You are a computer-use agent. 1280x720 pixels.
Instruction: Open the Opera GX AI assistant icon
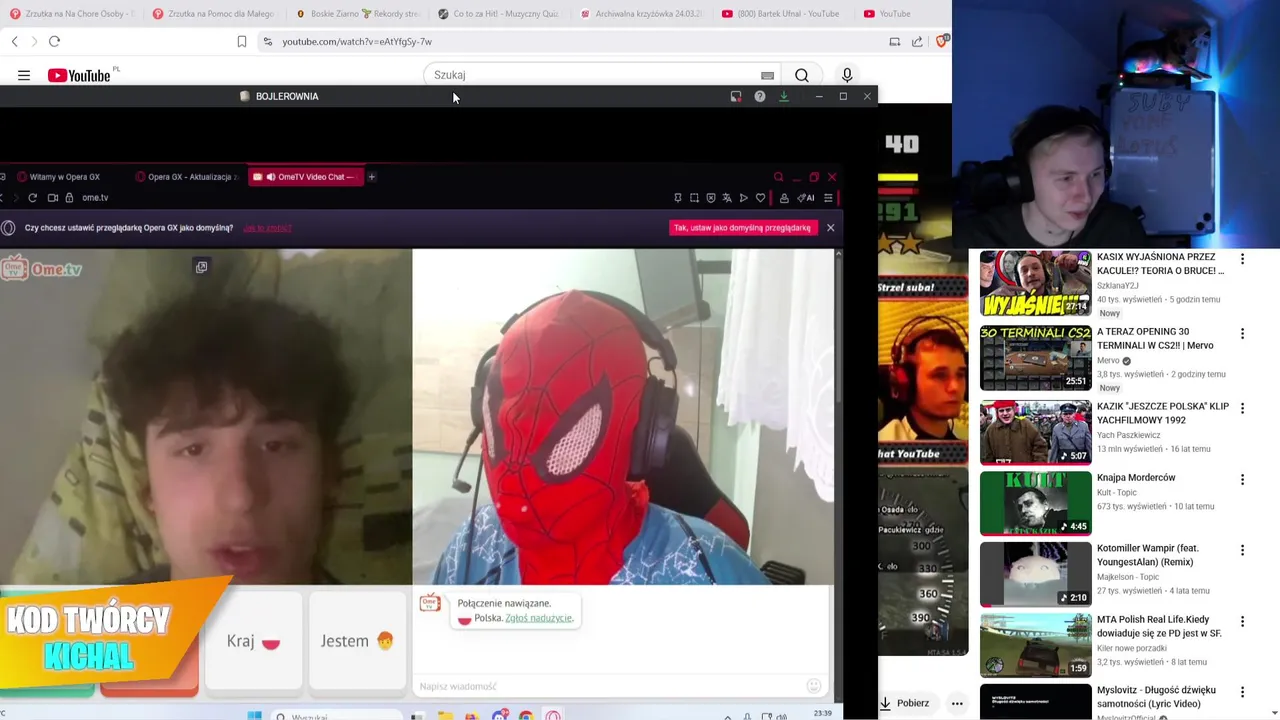[805, 198]
